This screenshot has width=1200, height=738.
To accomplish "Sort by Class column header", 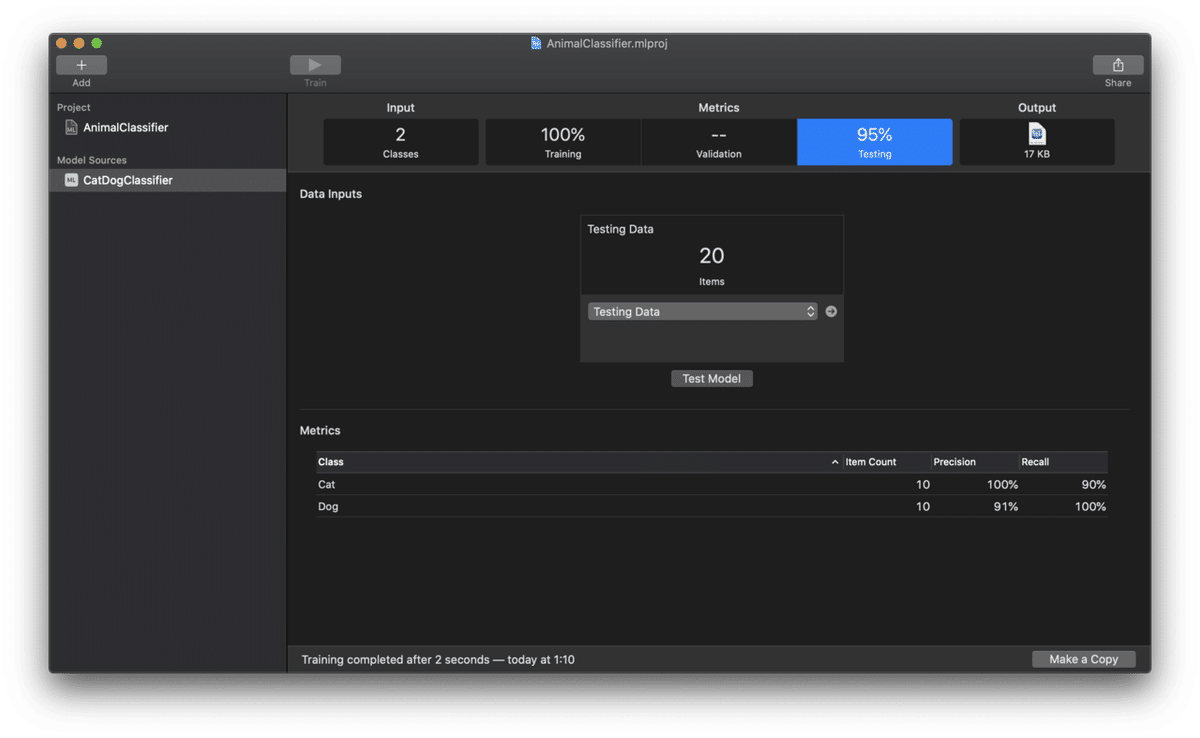I will 579,462.
